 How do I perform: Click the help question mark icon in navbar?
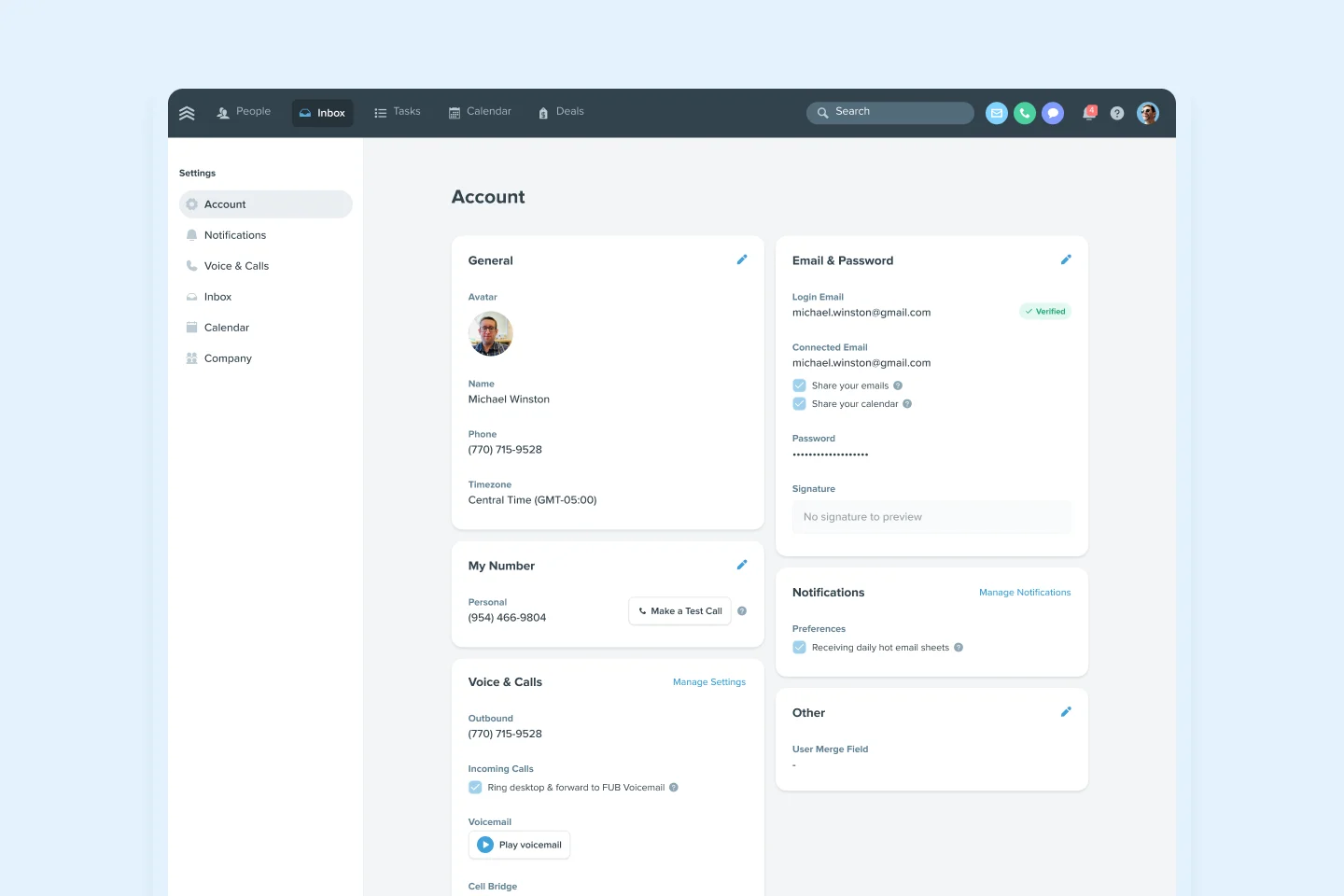tap(1117, 113)
